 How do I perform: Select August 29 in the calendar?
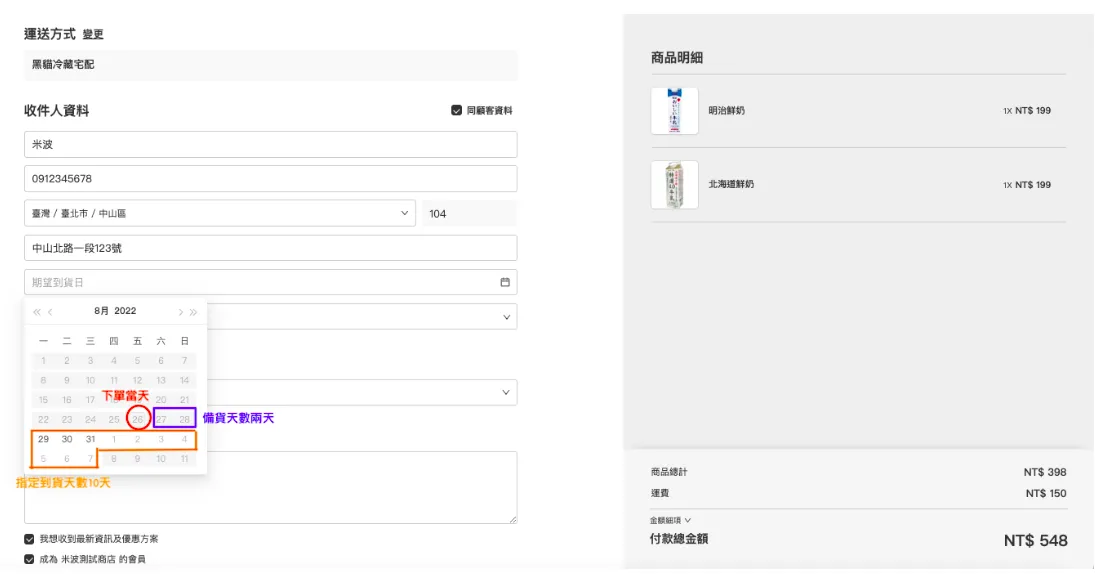(x=43, y=439)
